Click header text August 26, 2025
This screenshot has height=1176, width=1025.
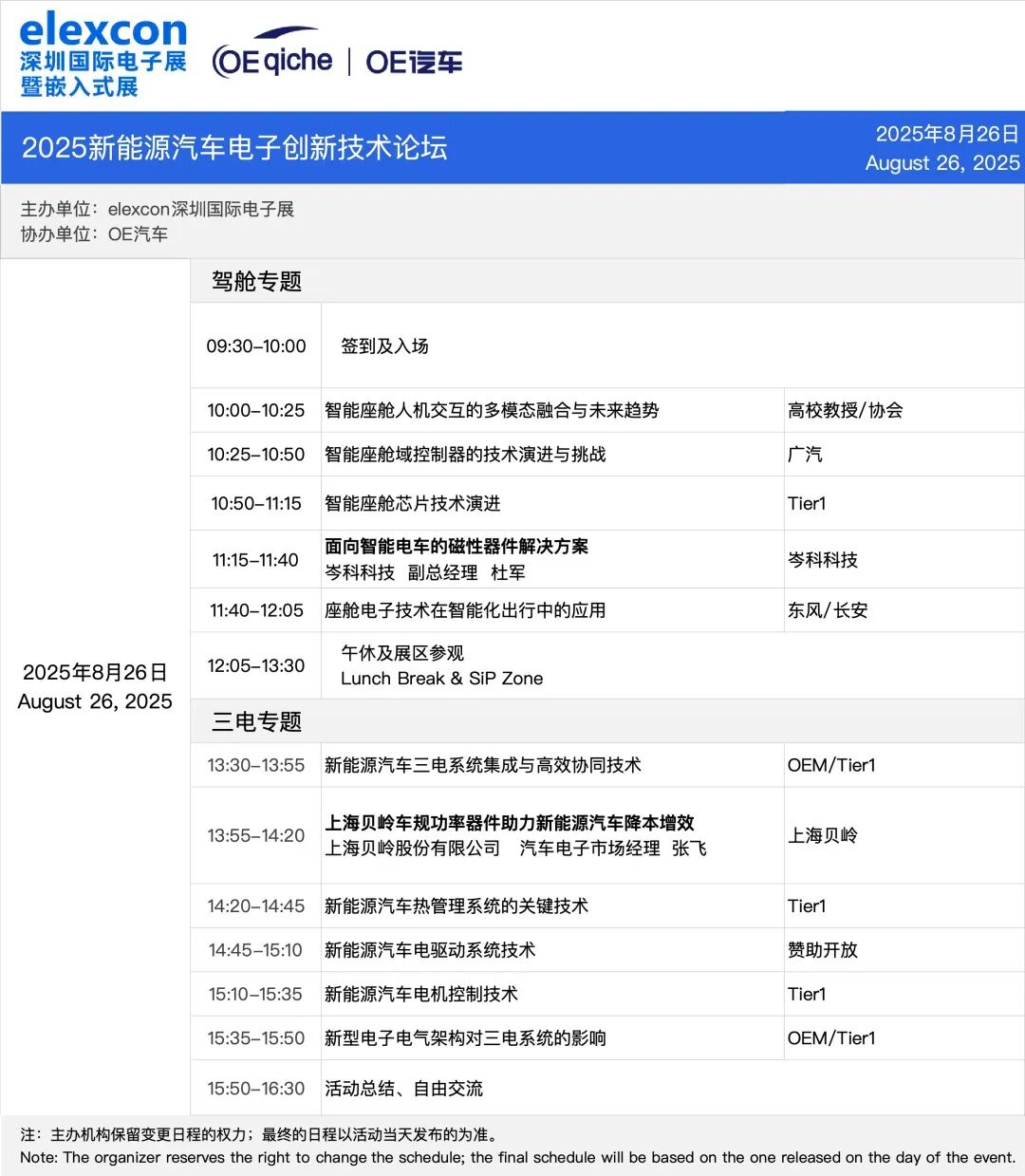pyautogui.click(x=942, y=162)
